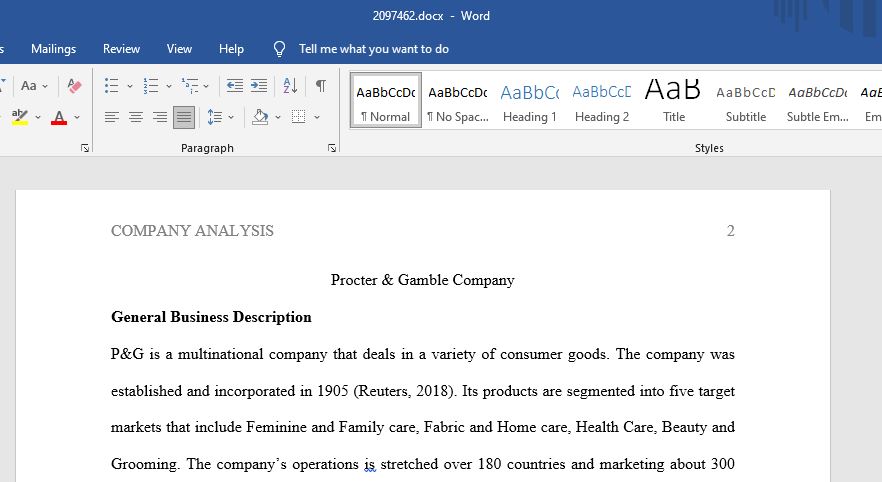Center the paragraph text
Screen dimensions: 882x482
(136, 117)
